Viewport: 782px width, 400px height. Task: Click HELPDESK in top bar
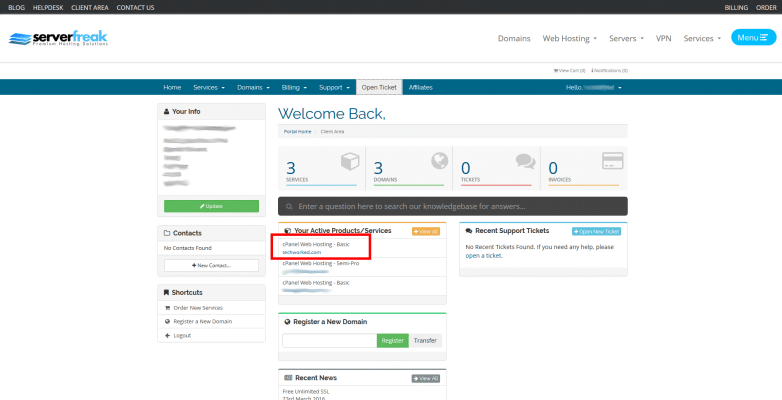(x=48, y=7)
